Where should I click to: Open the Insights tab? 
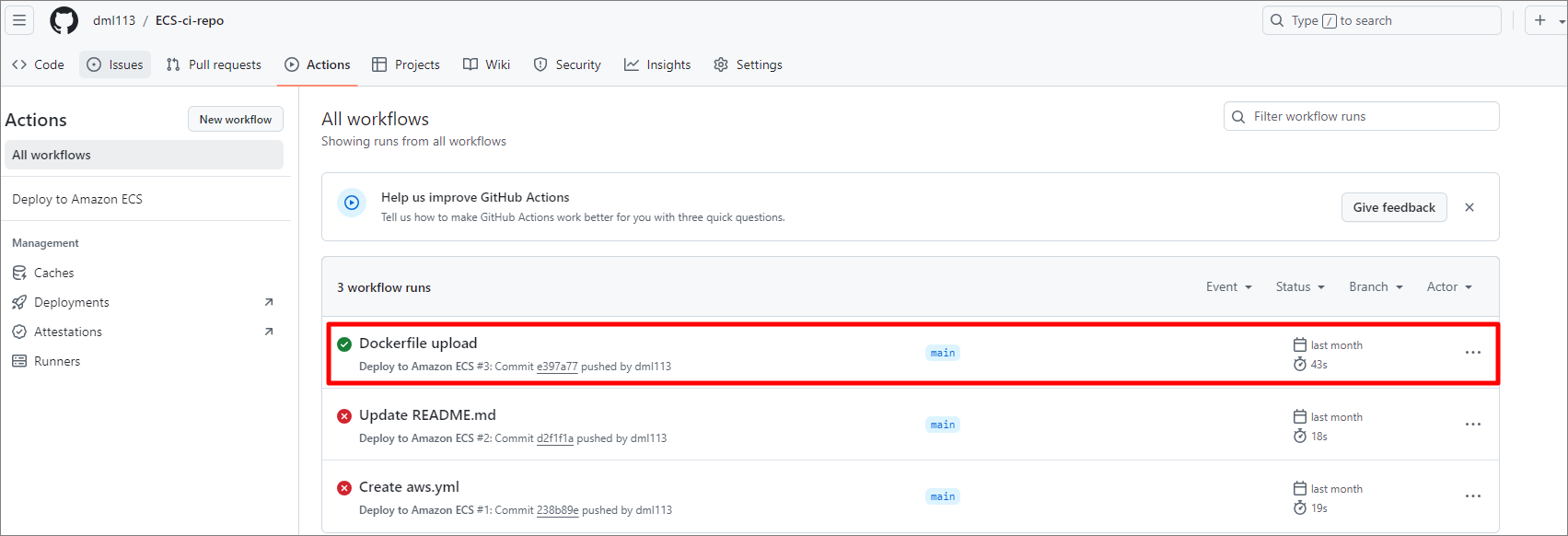[x=657, y=64]
